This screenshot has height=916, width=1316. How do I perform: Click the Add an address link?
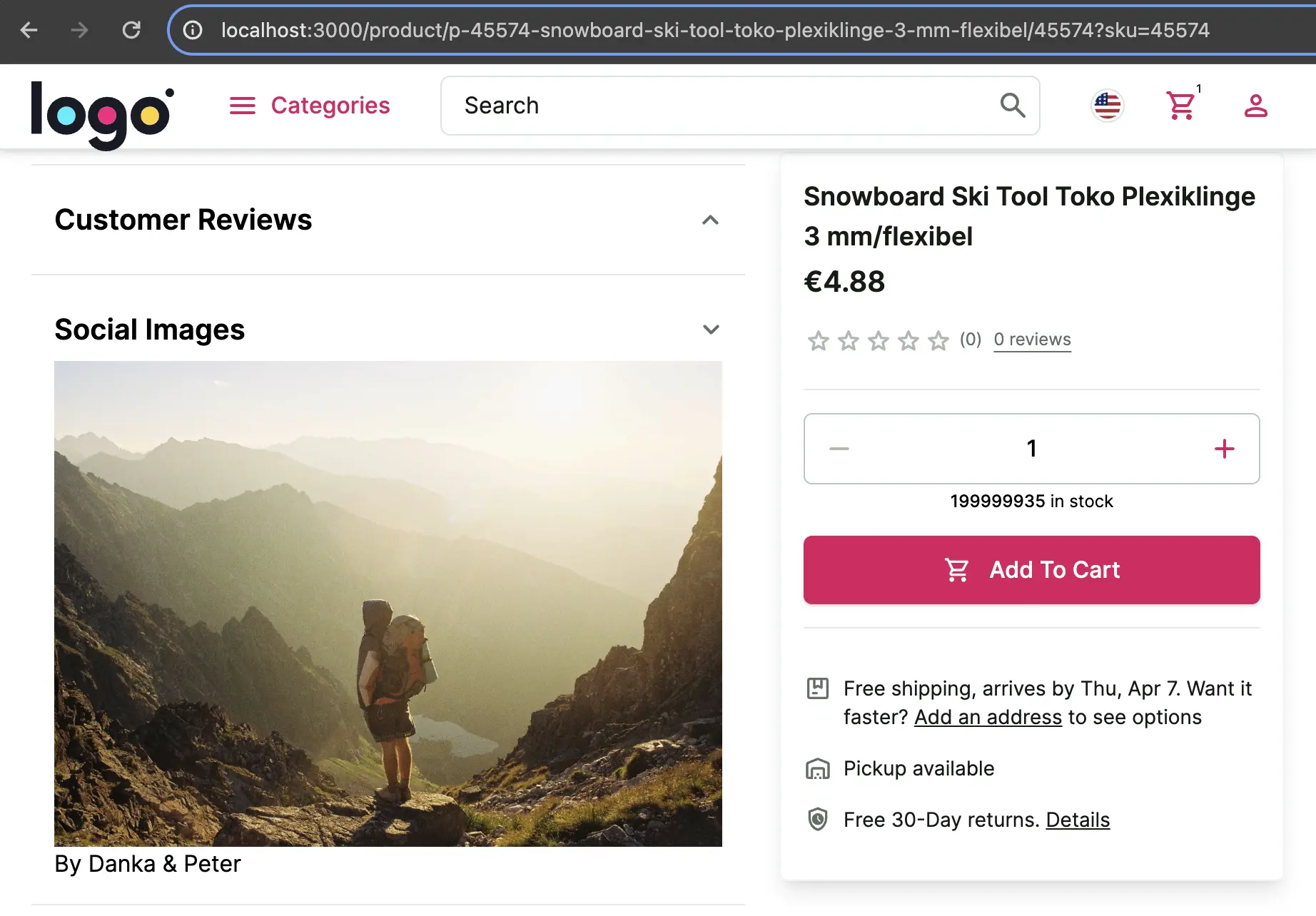pyautogui.click(x=988, y=717)
